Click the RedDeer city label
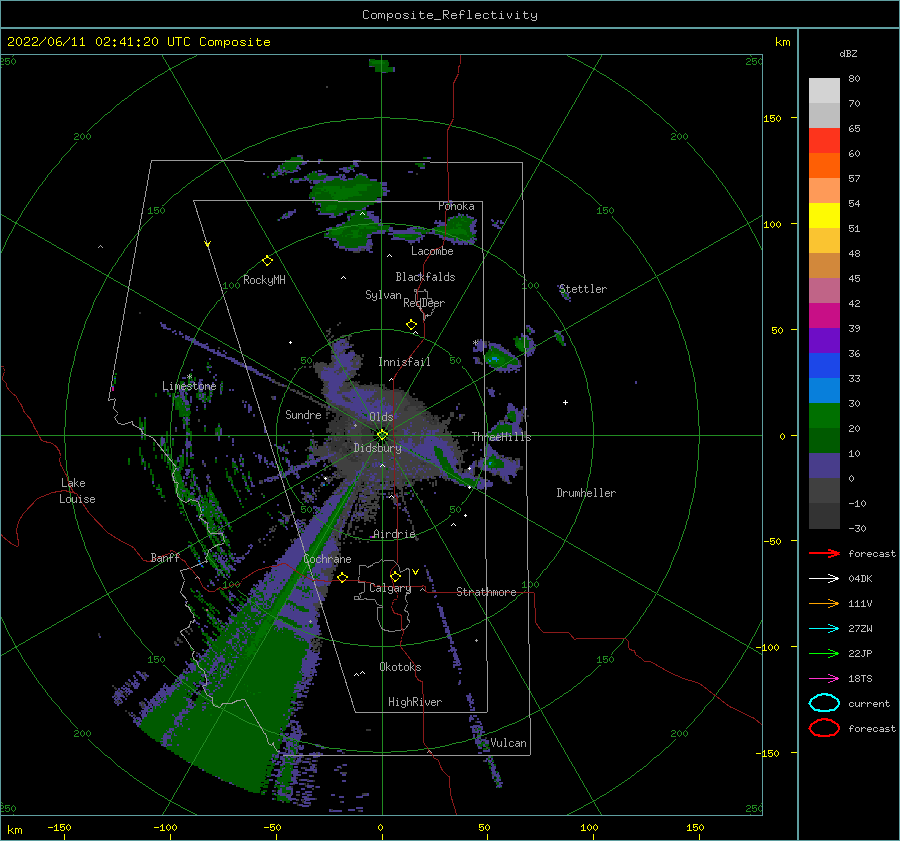Screen dimensions: 900x841 pyautogui.click(x=424, y=303)
